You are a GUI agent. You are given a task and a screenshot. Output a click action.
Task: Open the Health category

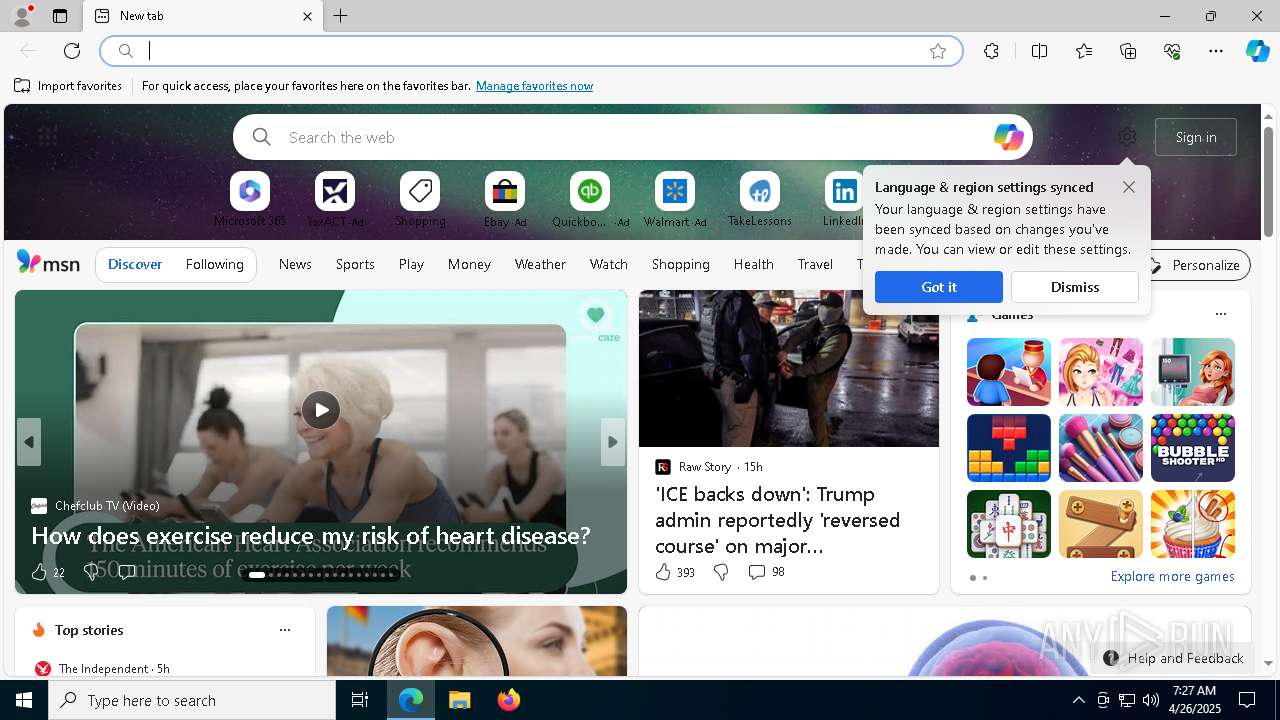tap(753, 265)
